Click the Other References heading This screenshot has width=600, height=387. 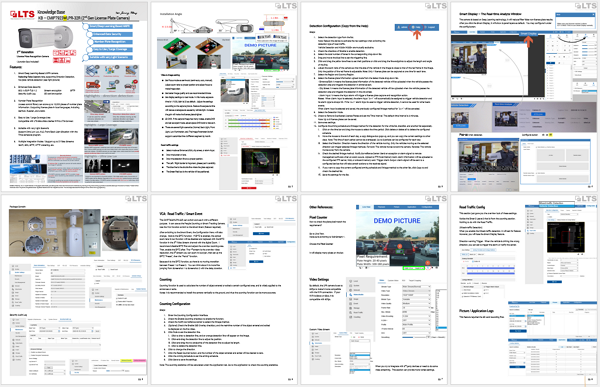pyautogui.click(x=321, y=207)
